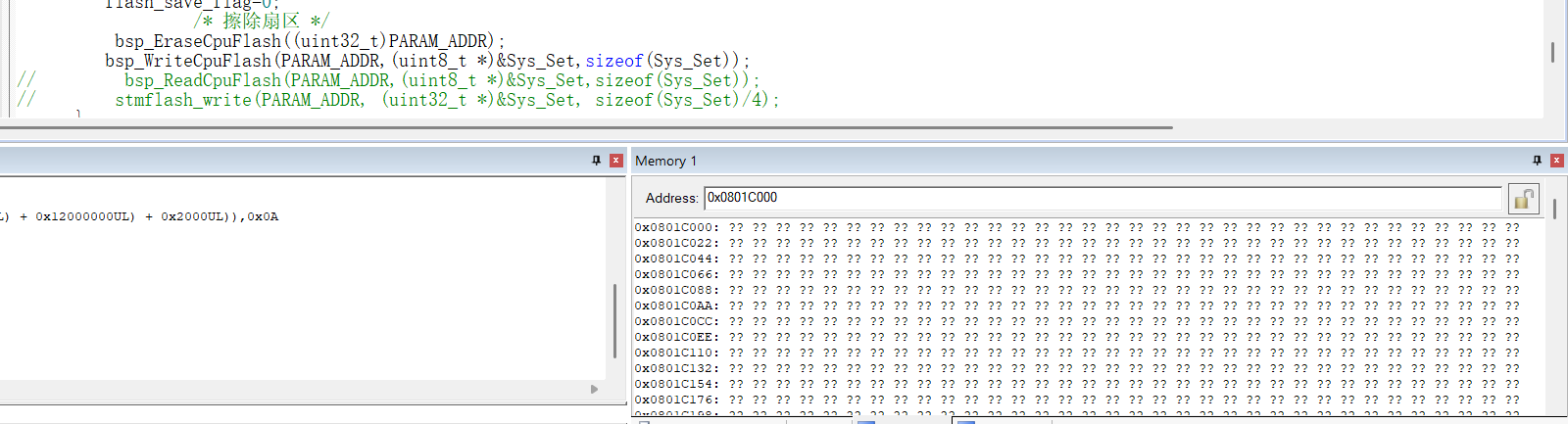Select memory row address 0x0801C022:
The image size is (1568, 424).
(676, 243)
